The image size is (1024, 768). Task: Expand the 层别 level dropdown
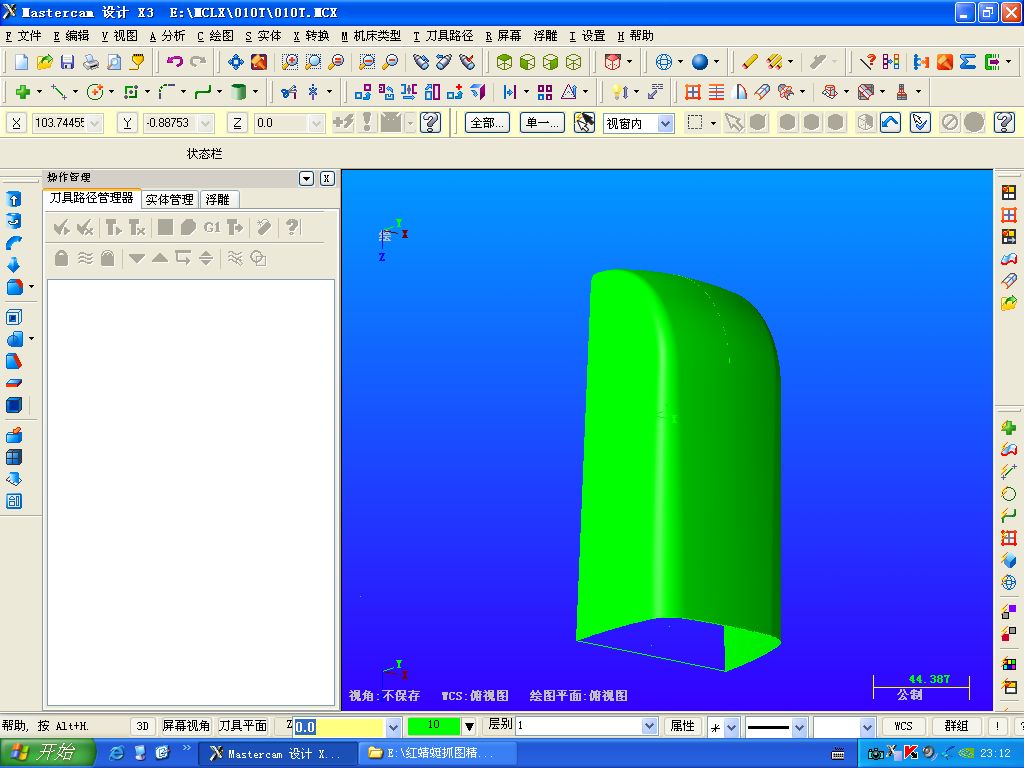tap(649, 726)
